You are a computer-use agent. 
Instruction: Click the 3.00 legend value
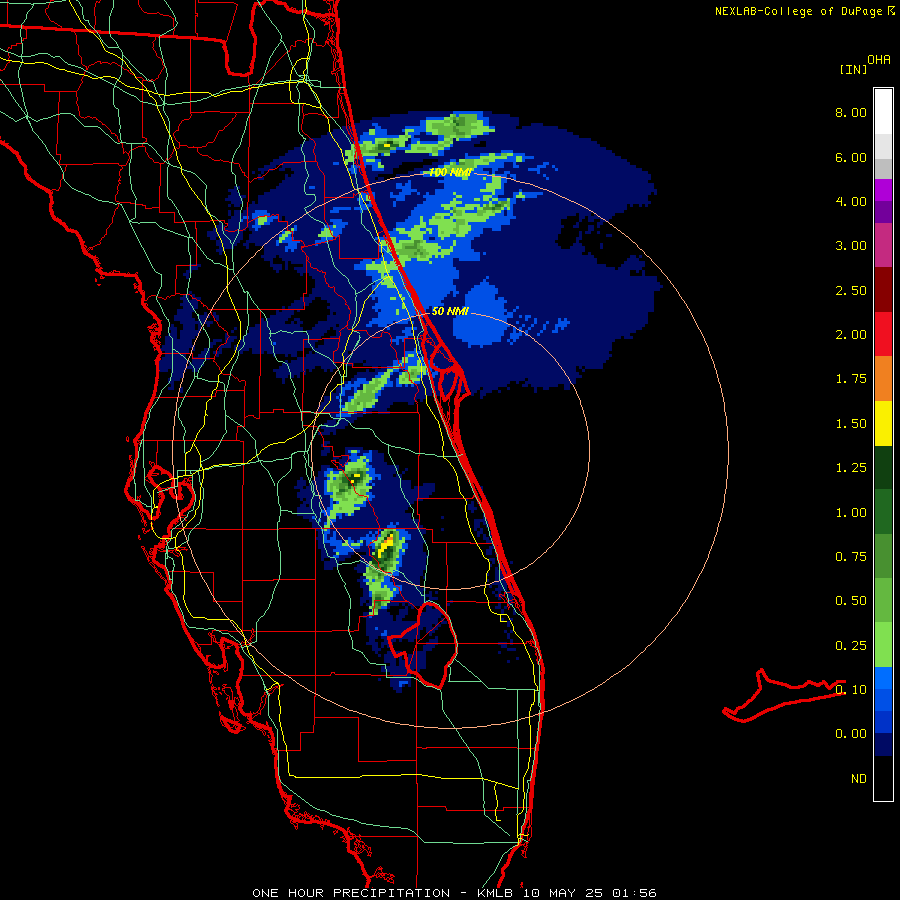(x=851, y=246)
